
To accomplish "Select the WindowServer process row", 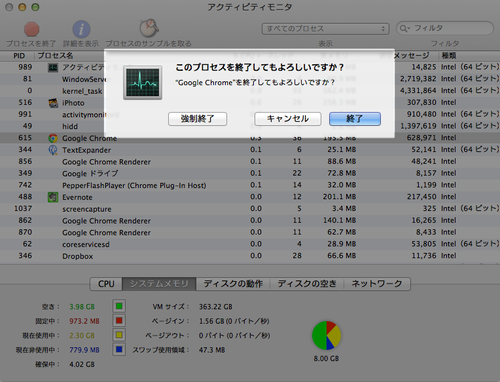I will pyautogui.click(x=250, y=79).
